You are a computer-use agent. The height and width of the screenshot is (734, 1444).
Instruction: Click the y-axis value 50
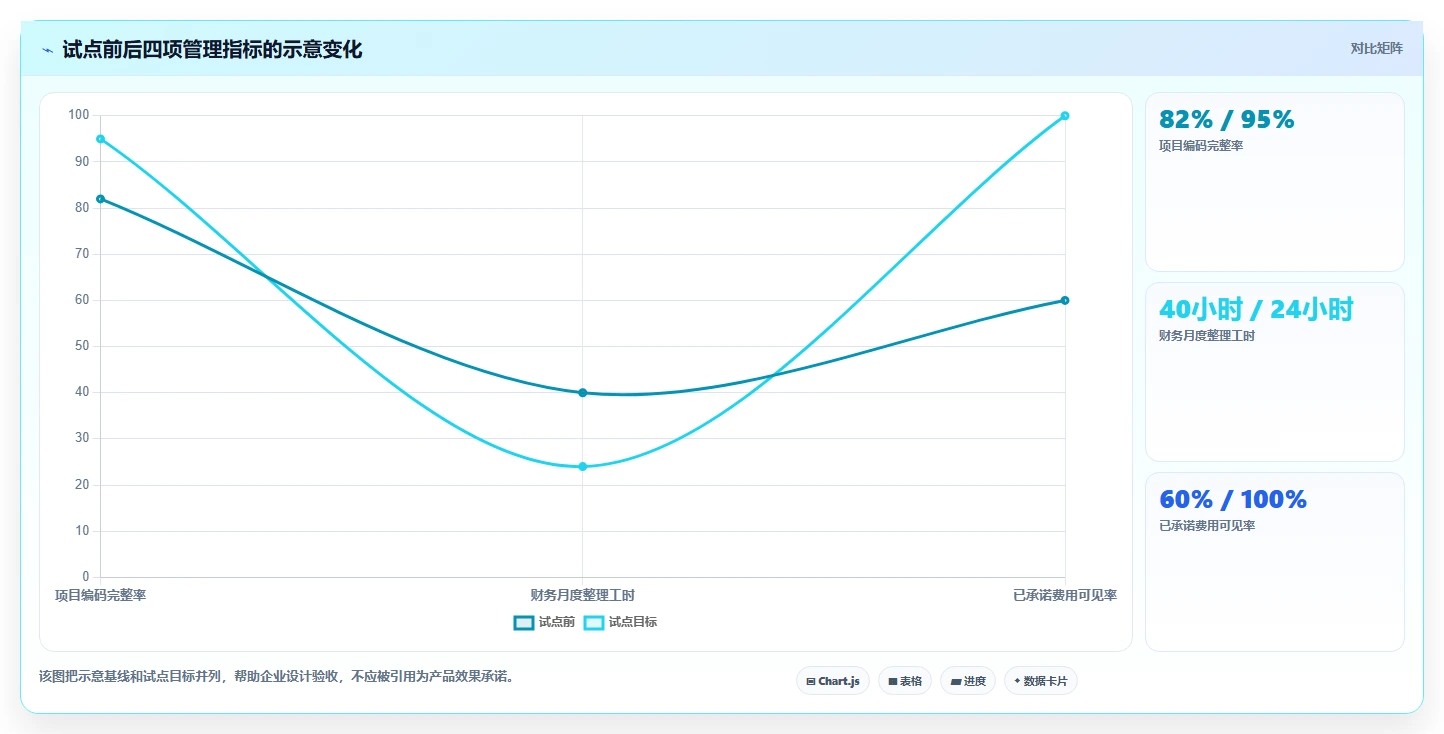tap(83, 346)
